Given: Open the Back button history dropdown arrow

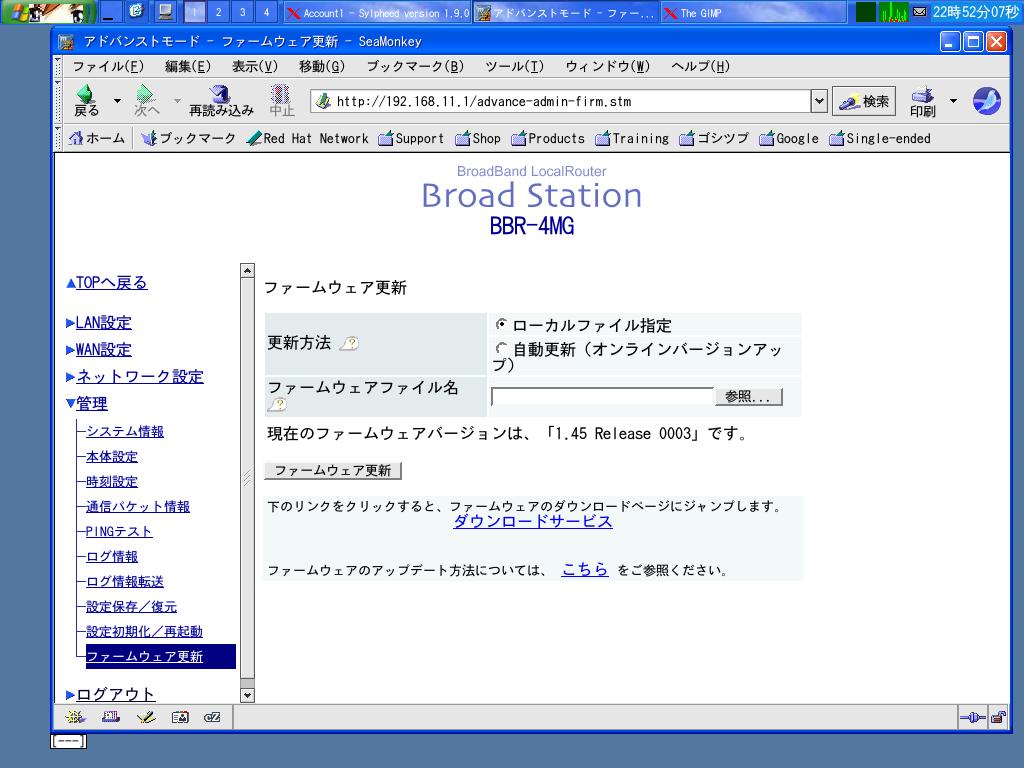Looking at the screenshot, I should tap(117, 101).
